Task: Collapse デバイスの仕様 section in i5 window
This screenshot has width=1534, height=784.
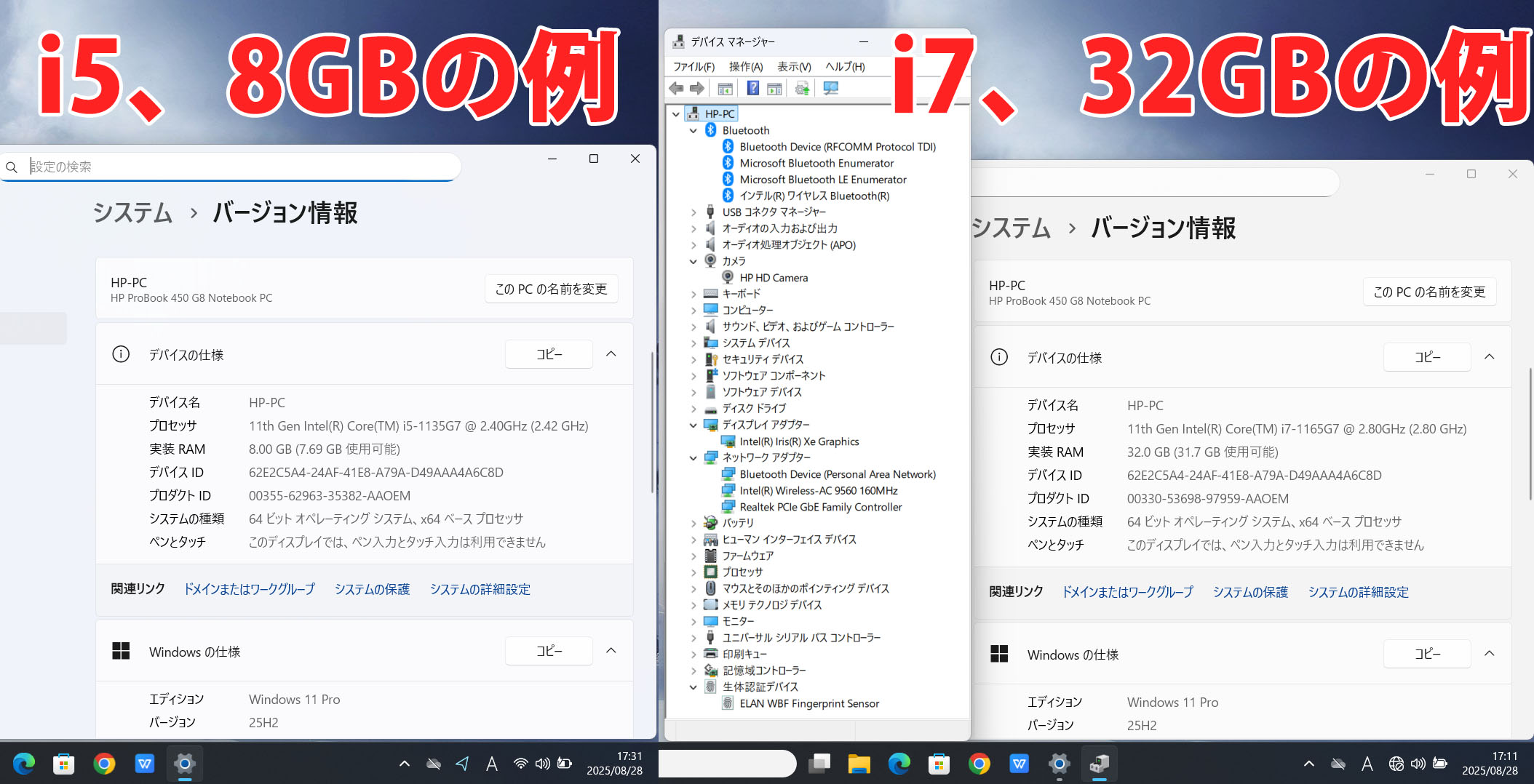Action: point(611,354)
